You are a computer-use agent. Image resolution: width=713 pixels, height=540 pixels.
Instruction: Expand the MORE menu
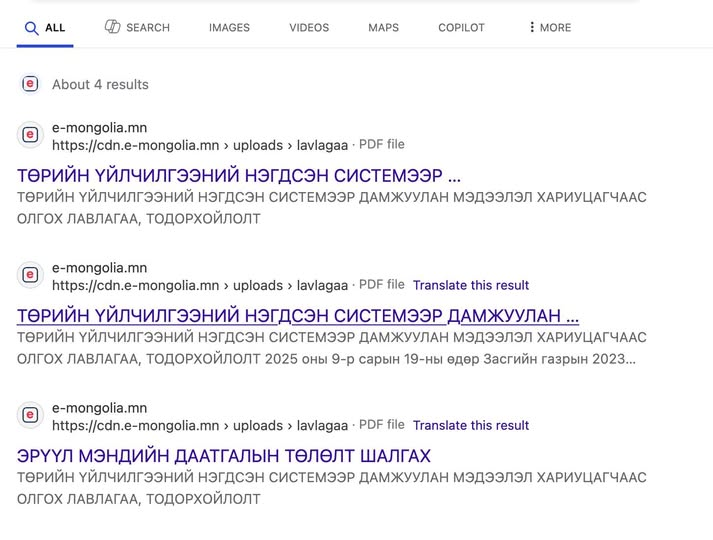tap(549, 28)
